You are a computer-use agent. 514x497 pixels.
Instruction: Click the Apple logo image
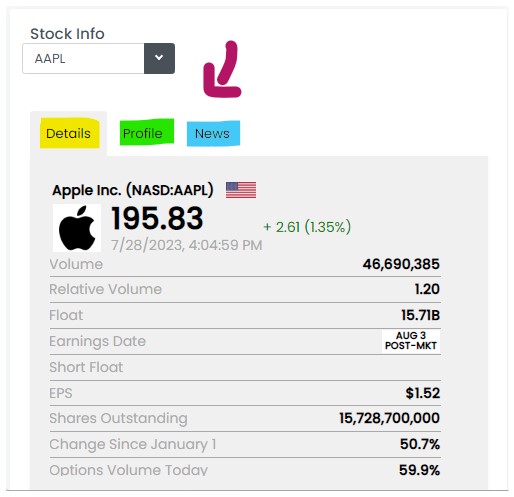[x=77, y=228]
